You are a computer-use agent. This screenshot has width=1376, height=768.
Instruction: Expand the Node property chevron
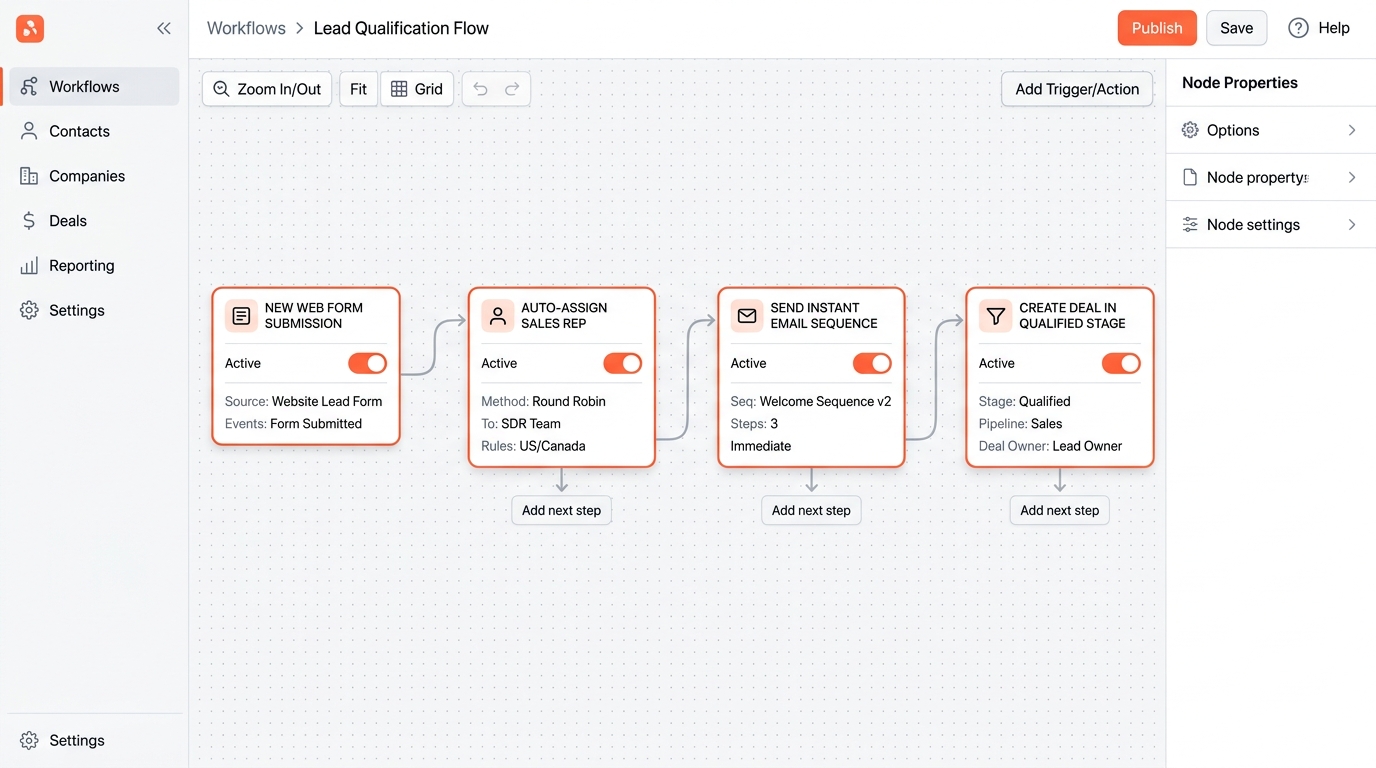[1352, 177]
